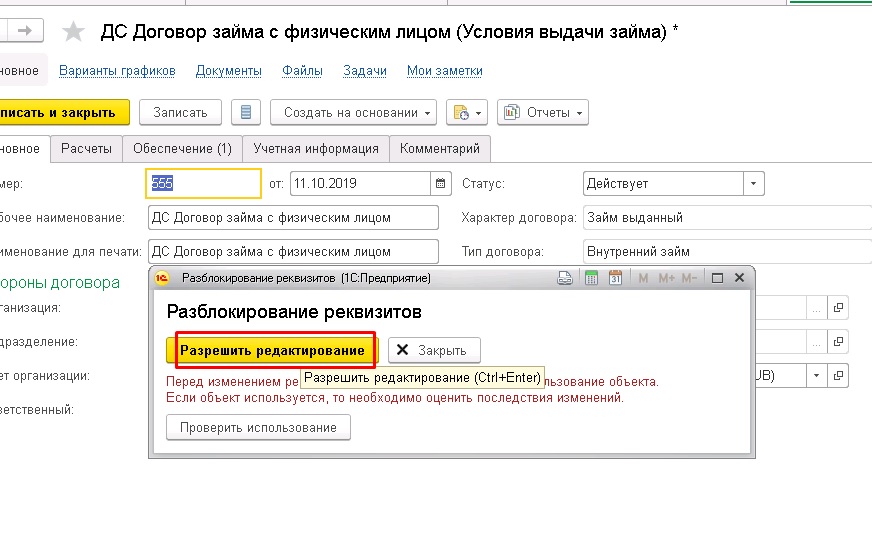The width and height of the screenshot is (872, 547).
Task: Expand the Счет организации dropdown arrow
Action: tap(816, 376)
